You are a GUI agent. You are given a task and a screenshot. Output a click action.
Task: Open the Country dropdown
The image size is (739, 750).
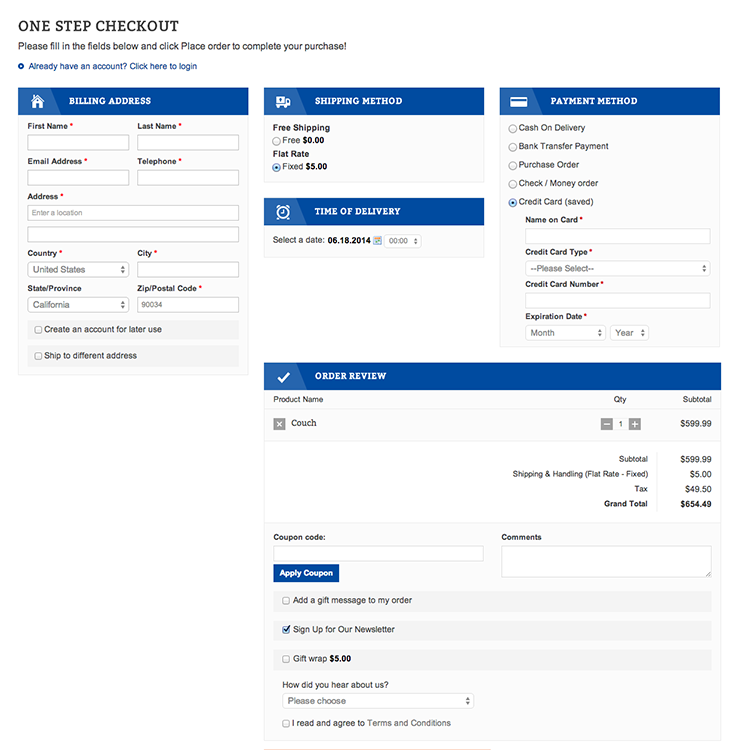[x=78, y=270]
